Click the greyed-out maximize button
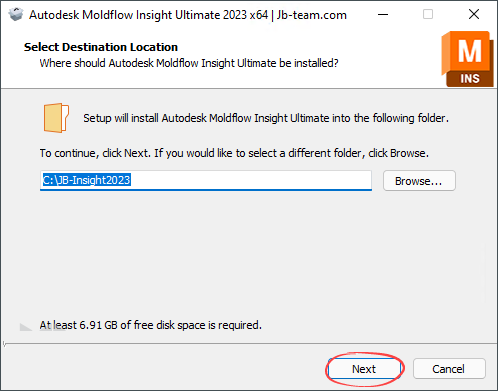The height and width of the screenshot is (391, 498). coord(428,14)
